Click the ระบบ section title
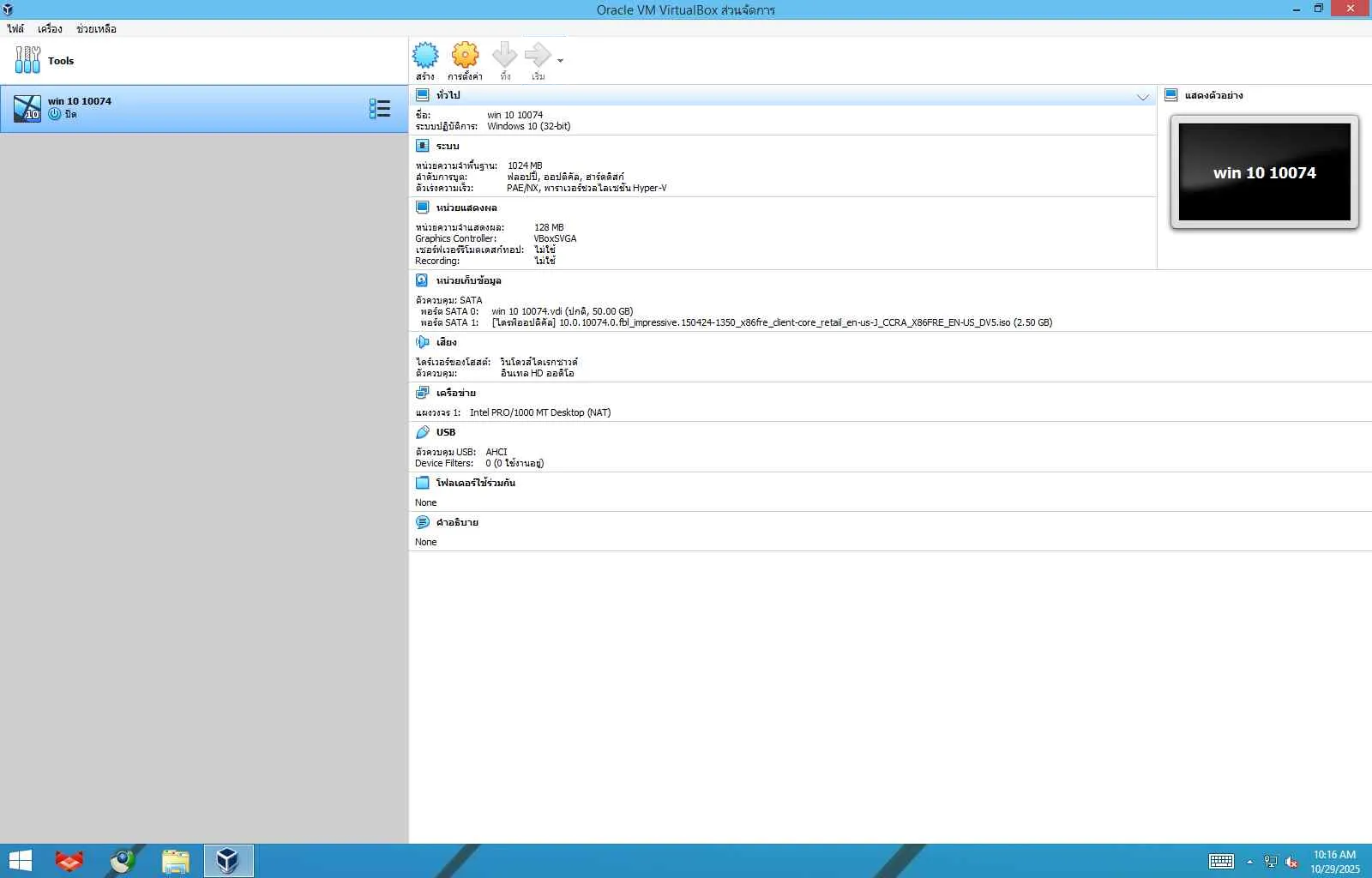Viewport: 1372px width, 878px height. 448,146
